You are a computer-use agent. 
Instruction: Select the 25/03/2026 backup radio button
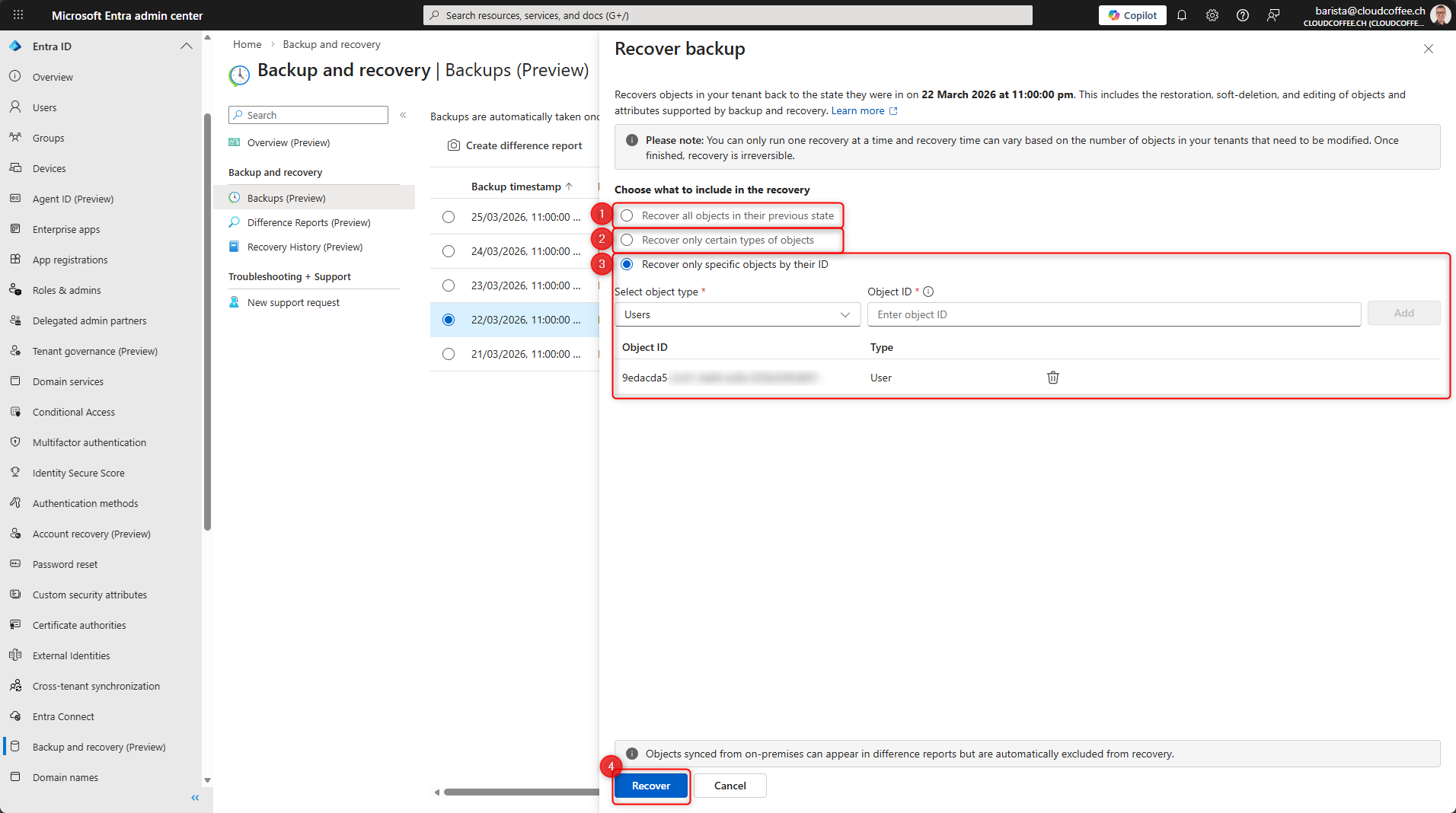tap(449, 218)
